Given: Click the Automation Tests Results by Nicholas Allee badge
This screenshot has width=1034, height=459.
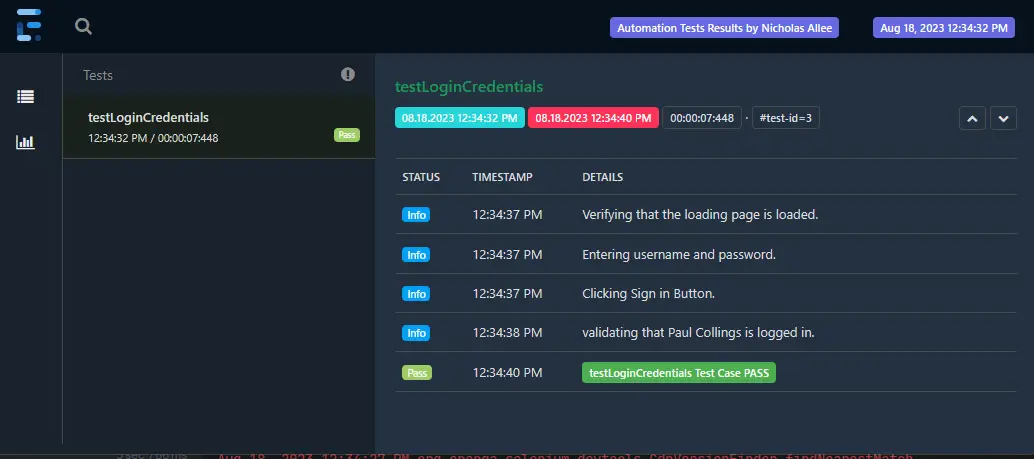Looking at the screenshot, I should (x=724, y=28).
